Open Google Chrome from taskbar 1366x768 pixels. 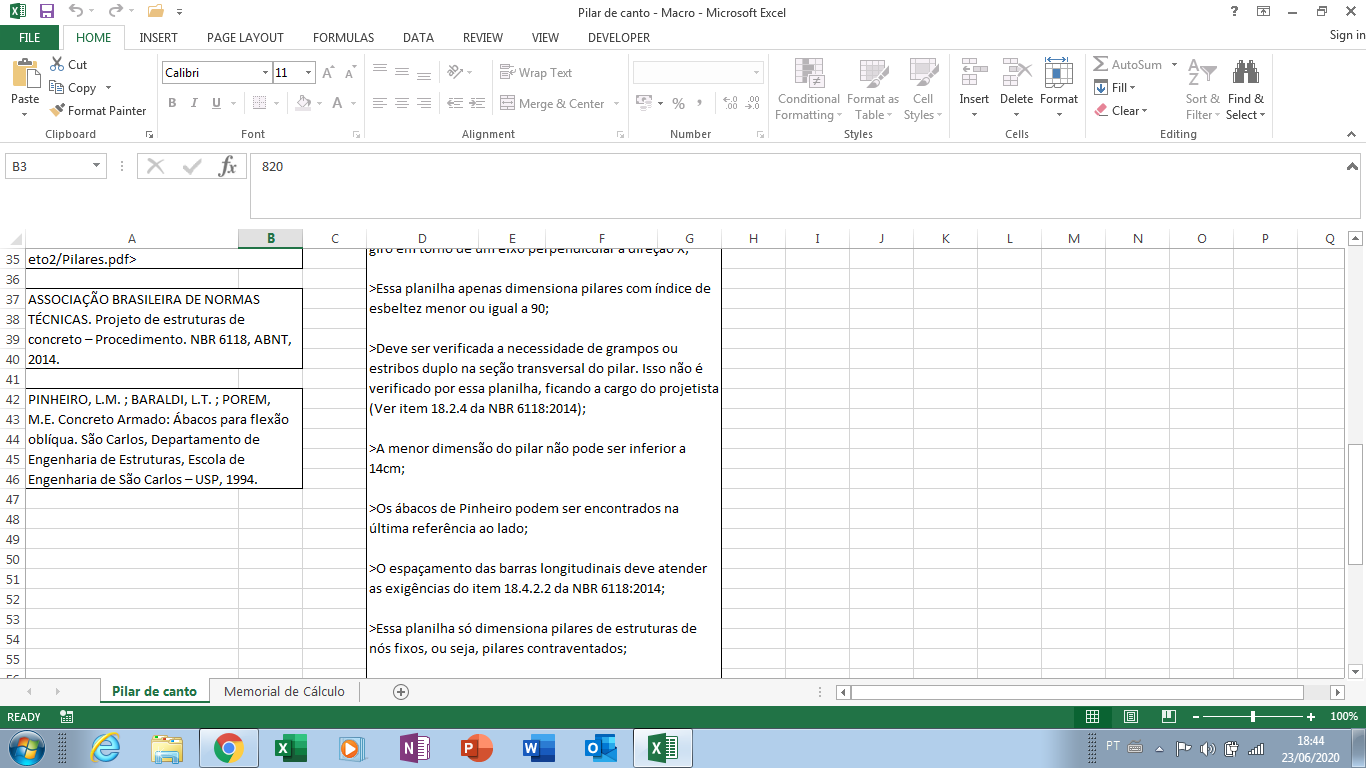point(228,748)
